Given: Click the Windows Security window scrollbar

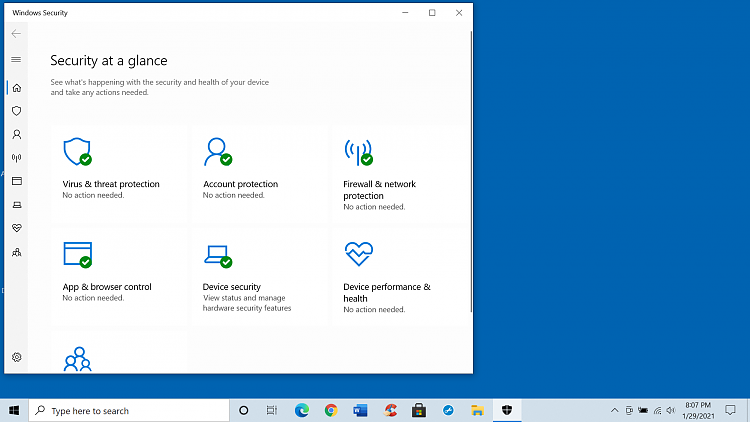Looking at the screenshot, I should (470, 180).
